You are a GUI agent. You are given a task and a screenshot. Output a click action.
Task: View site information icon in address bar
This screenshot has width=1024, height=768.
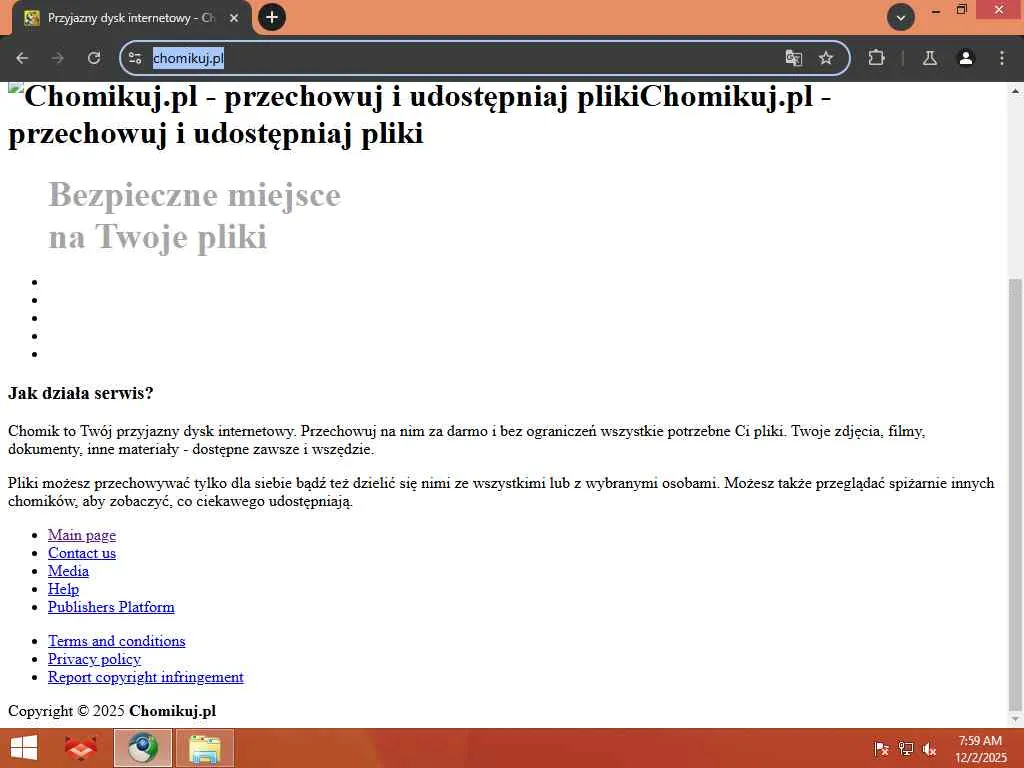click(x=135, y=58)
